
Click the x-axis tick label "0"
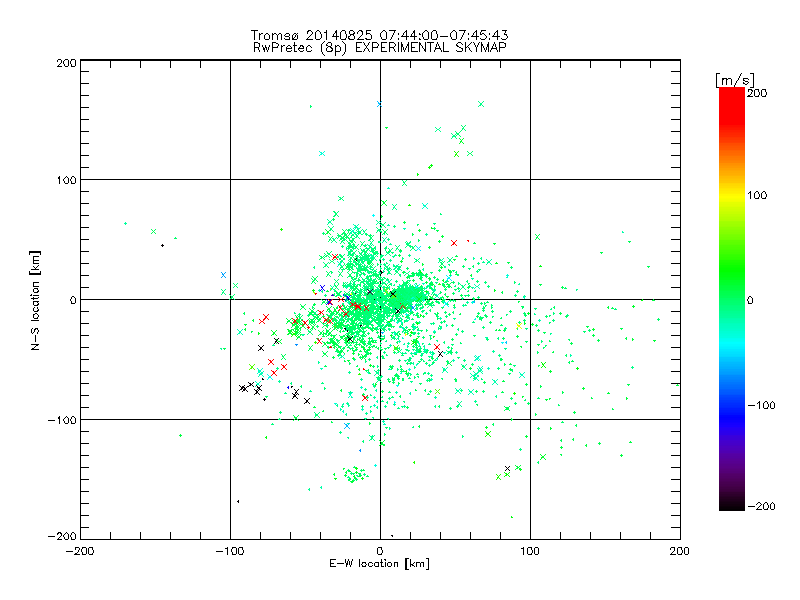[380, 552]
